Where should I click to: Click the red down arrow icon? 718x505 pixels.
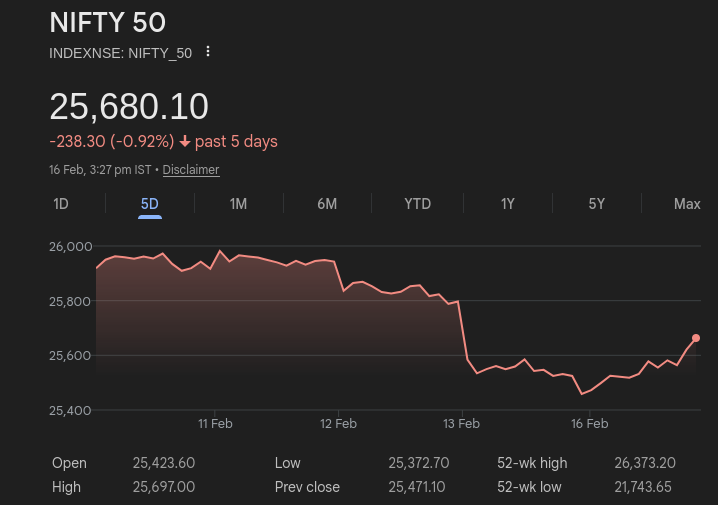[185, 142]
